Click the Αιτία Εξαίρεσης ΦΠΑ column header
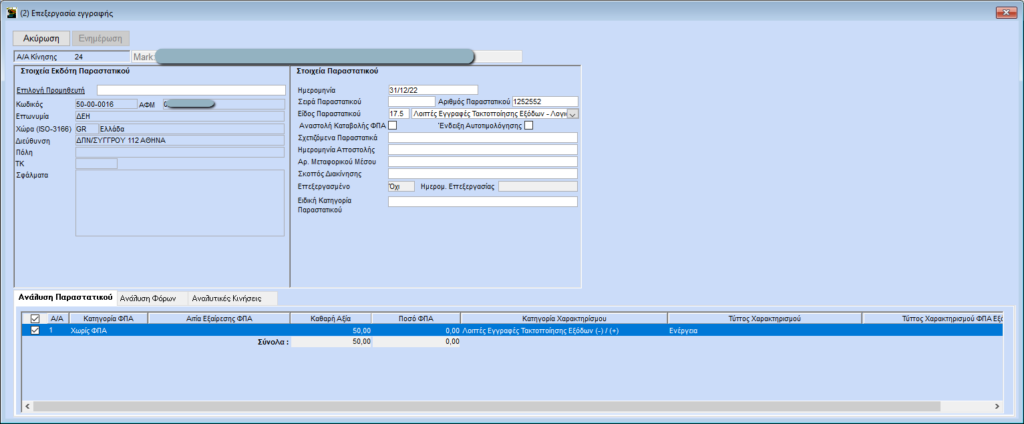Image resolution: width=1024 pixels, height=424 pixels. [220, 318]
